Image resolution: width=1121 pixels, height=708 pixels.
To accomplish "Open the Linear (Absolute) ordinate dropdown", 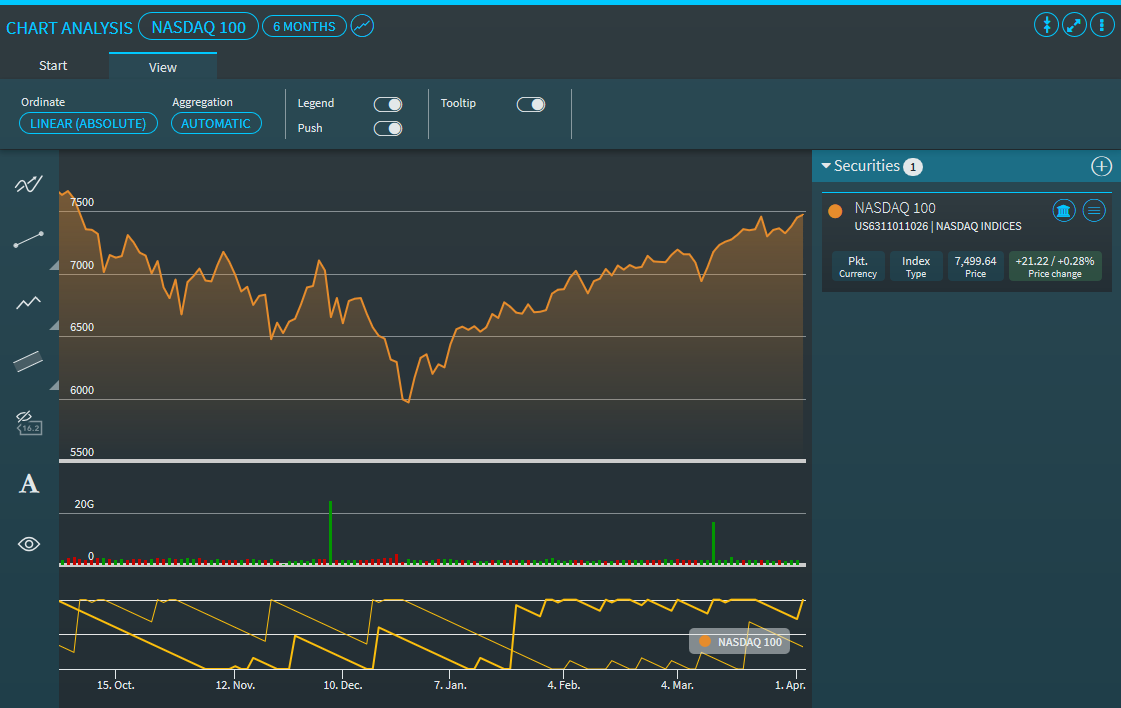I will pos(88,123).
